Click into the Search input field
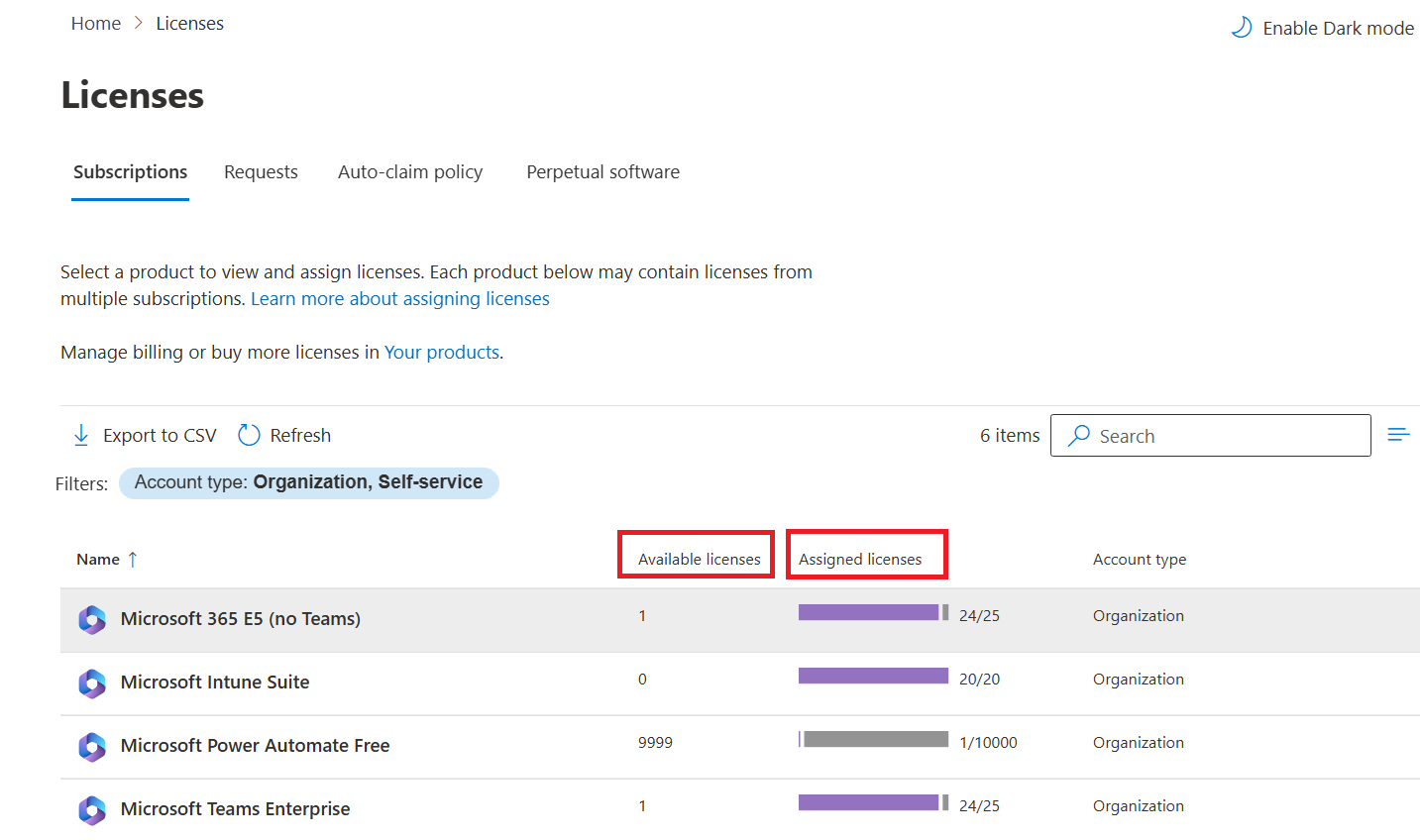Viewport: 1420px width, 840px height. 1229,436
